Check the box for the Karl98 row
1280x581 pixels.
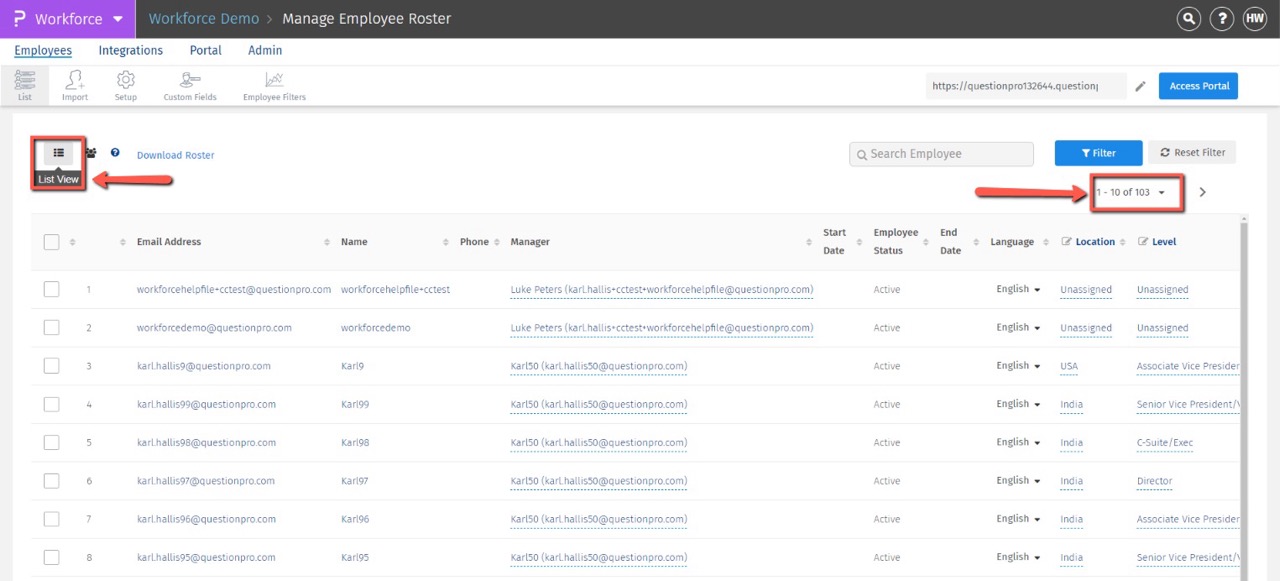[x=52, y=443]
